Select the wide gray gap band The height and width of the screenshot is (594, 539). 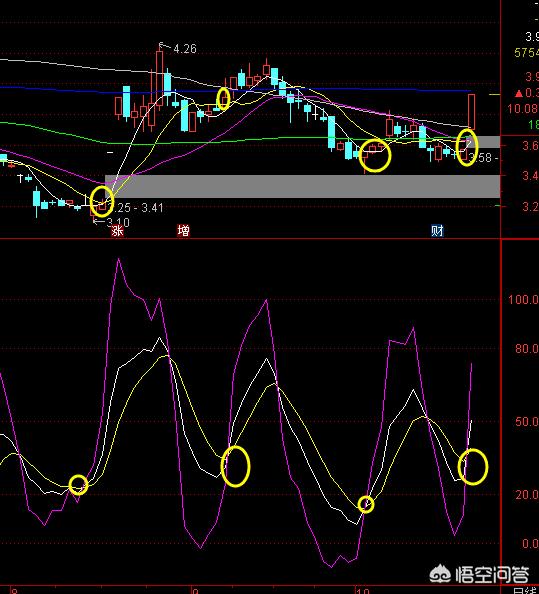[x=303, y=186]
